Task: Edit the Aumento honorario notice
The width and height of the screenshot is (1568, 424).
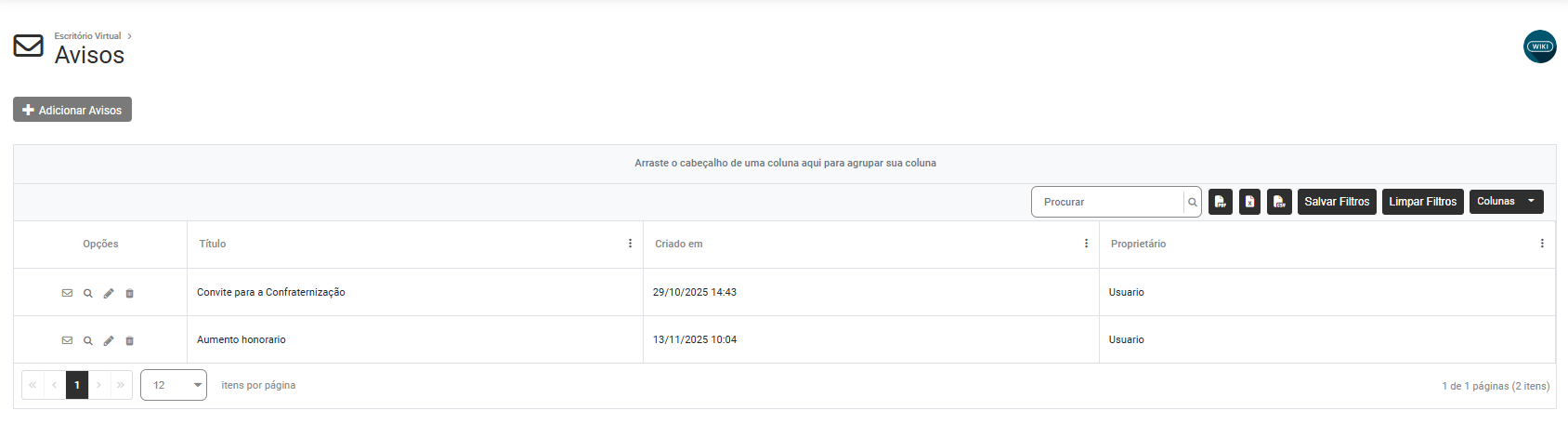Action: [109, 340]
